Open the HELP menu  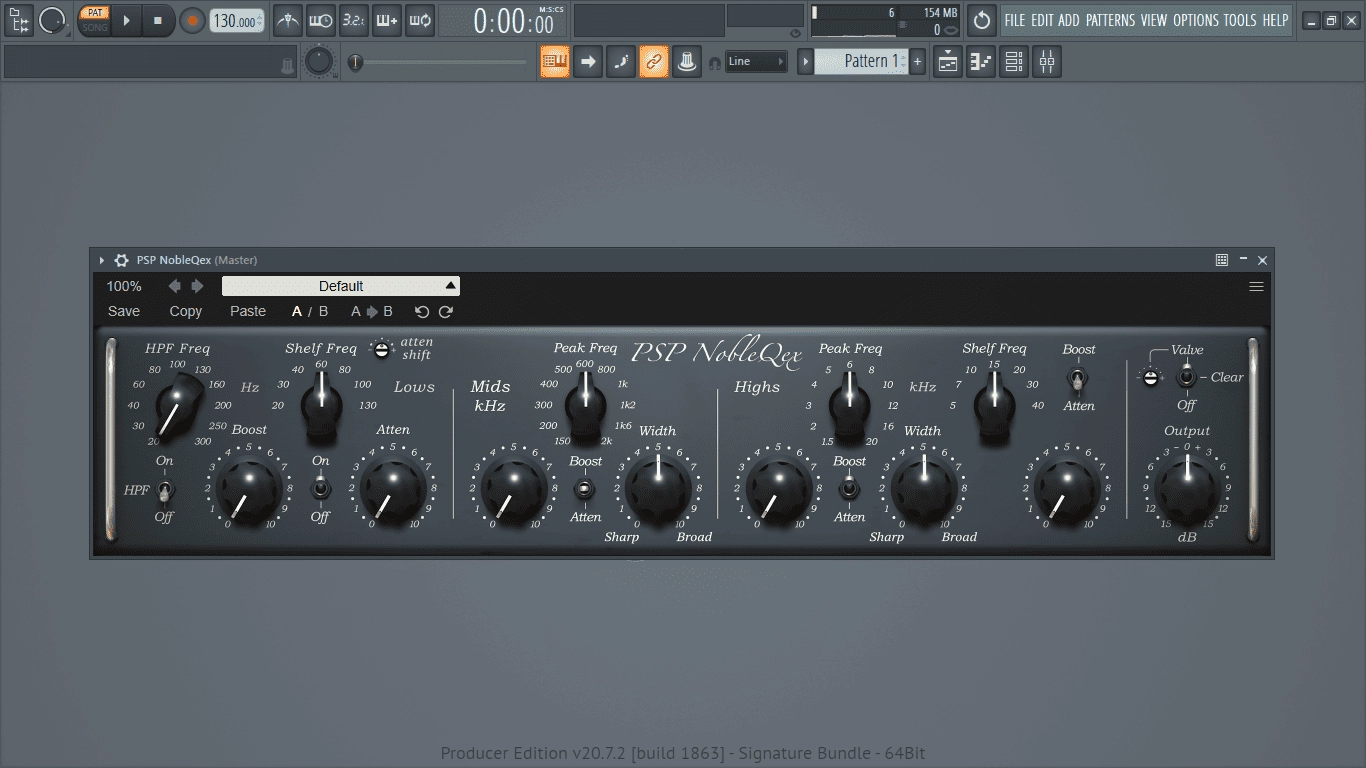1275,20
